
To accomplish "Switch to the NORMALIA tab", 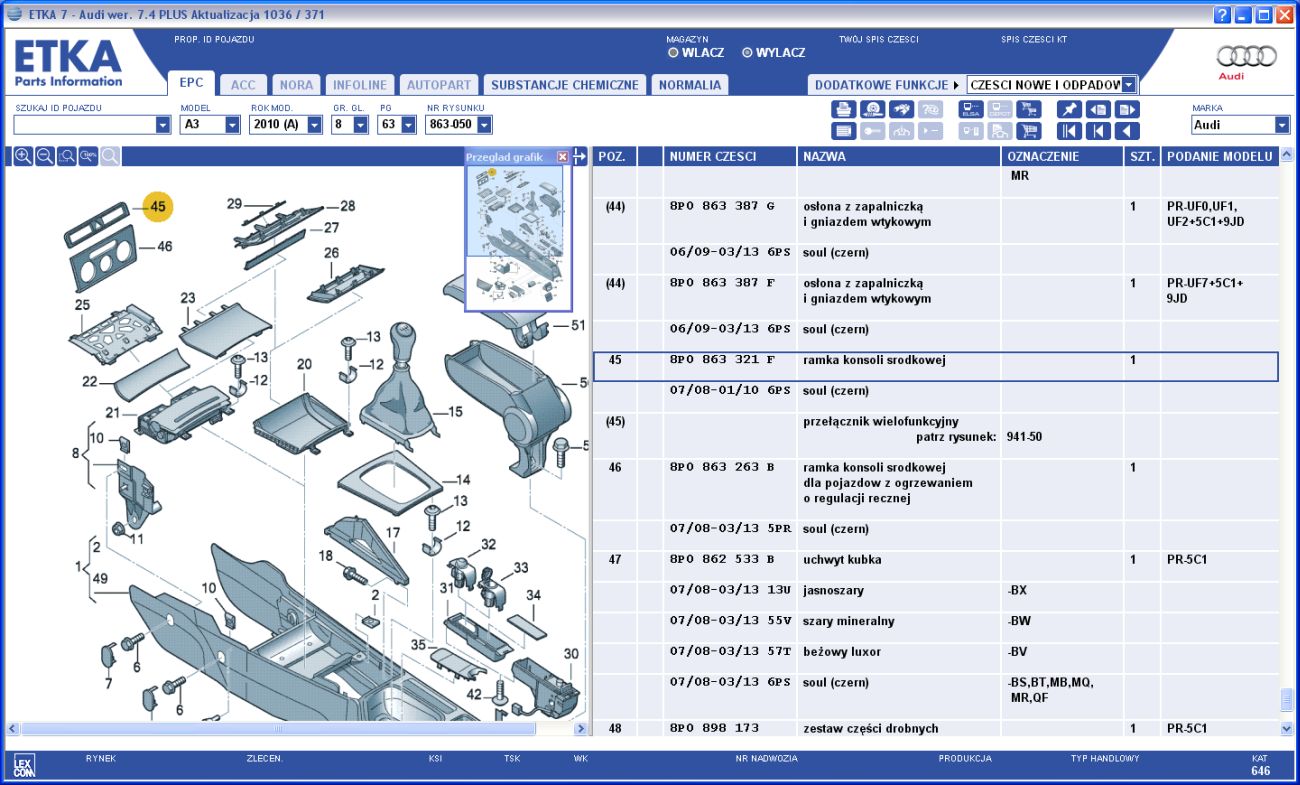I will (690, 85).
